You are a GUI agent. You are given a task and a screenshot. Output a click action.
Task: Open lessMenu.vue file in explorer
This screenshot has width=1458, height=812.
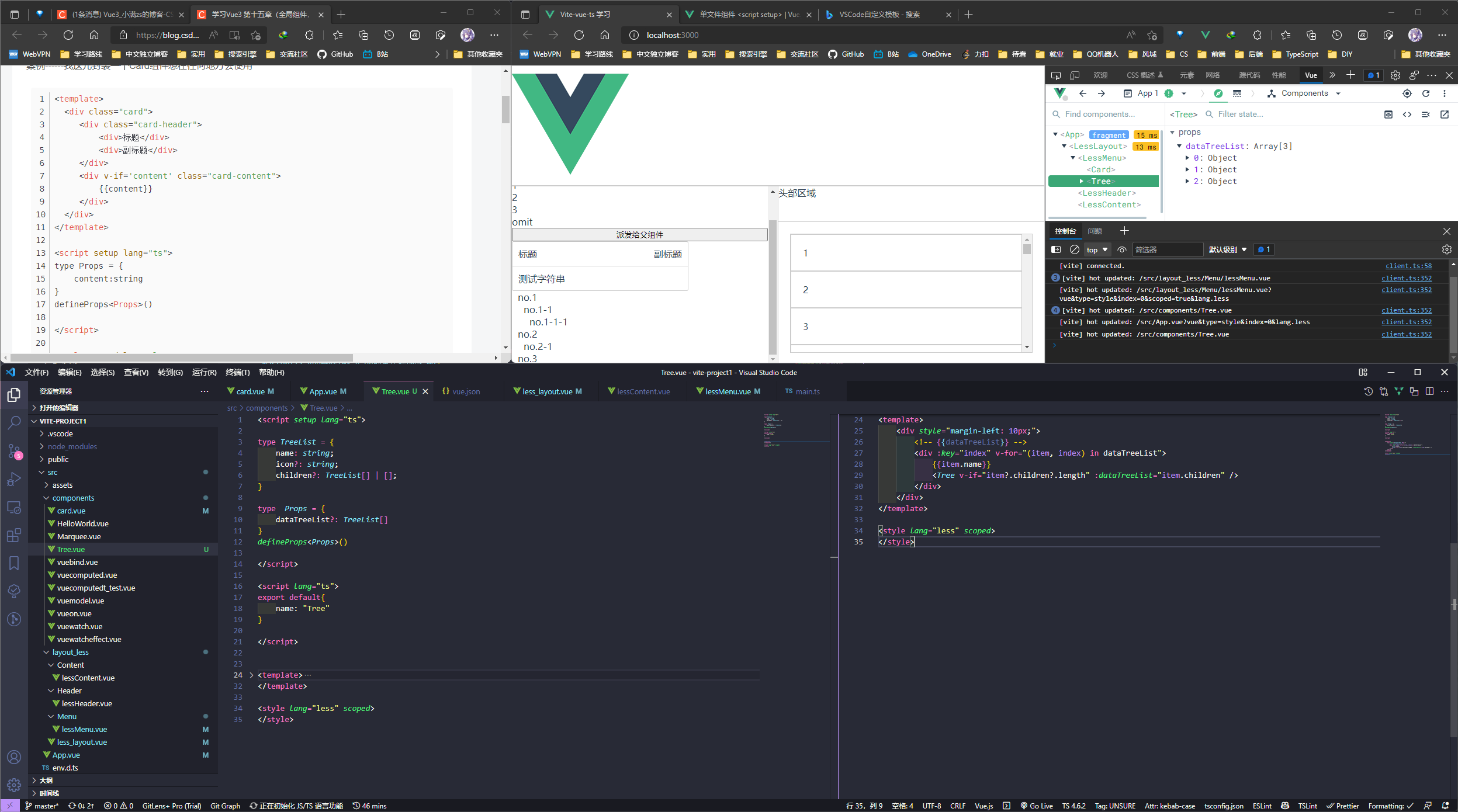click(x=84, y=729)
